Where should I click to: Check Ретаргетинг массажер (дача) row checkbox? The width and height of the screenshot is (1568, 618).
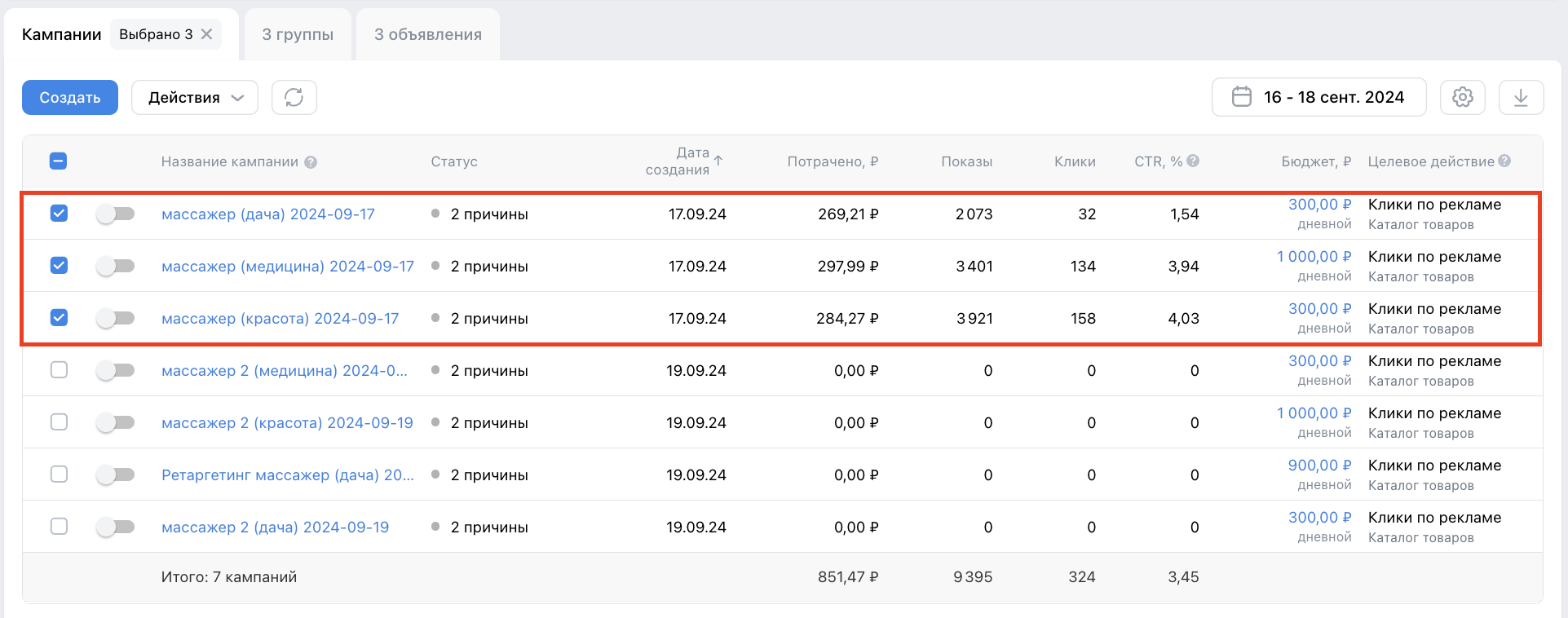coord(59,475)
